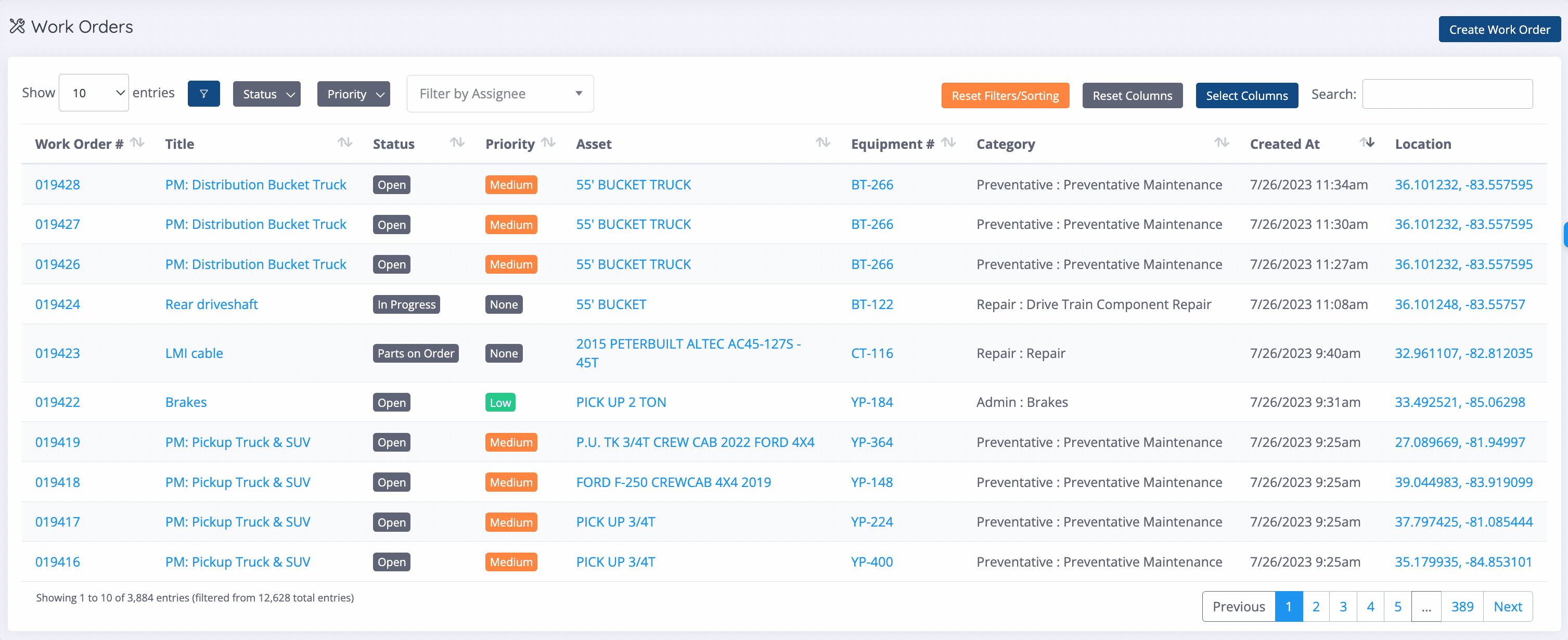This screenshot has height=640, width=1568.
Task: Open PICK UP 2 TON asset link
Action: coord(621,402)
